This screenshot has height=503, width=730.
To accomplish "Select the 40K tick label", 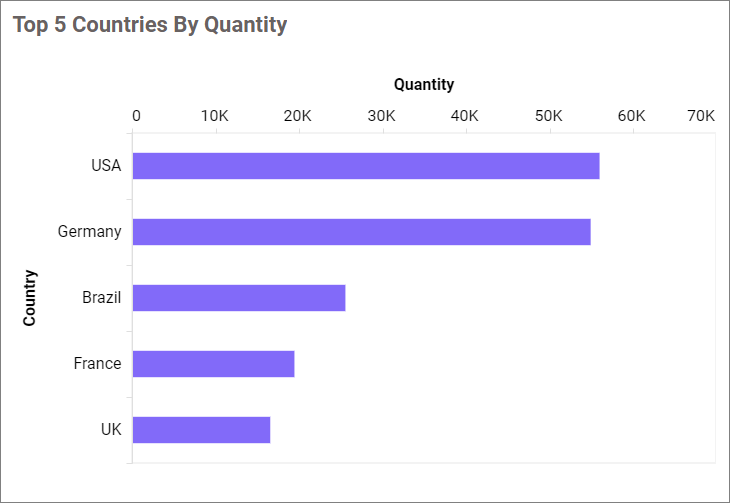I will click(465, 116).
